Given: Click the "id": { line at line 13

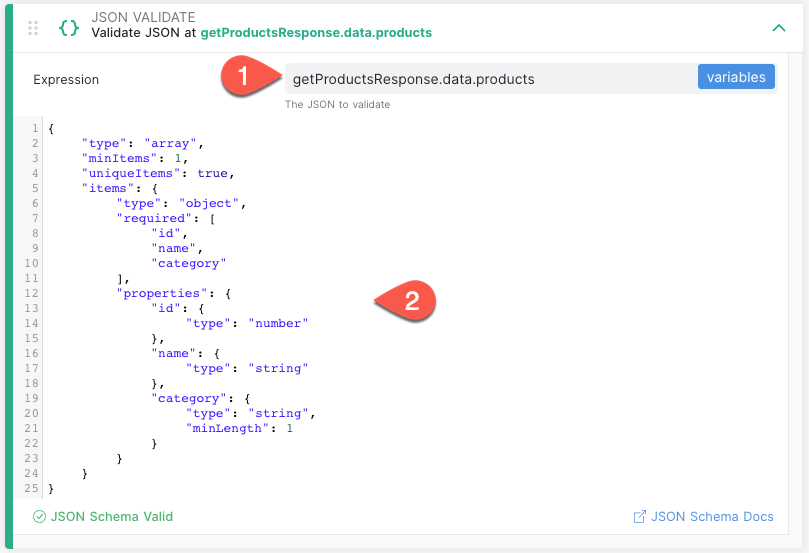Looking at the screenshot, I should 177,308.
